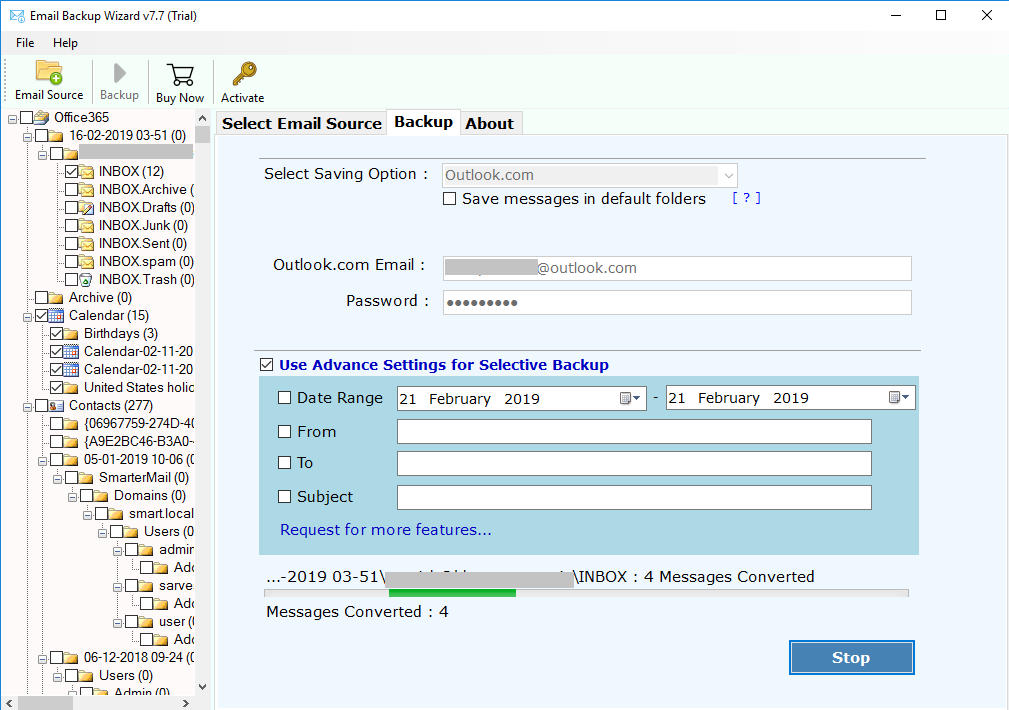Toggle Use Advance Settings for Selective Backup
Screen dimensions: 1009x710
click(266, 365)
